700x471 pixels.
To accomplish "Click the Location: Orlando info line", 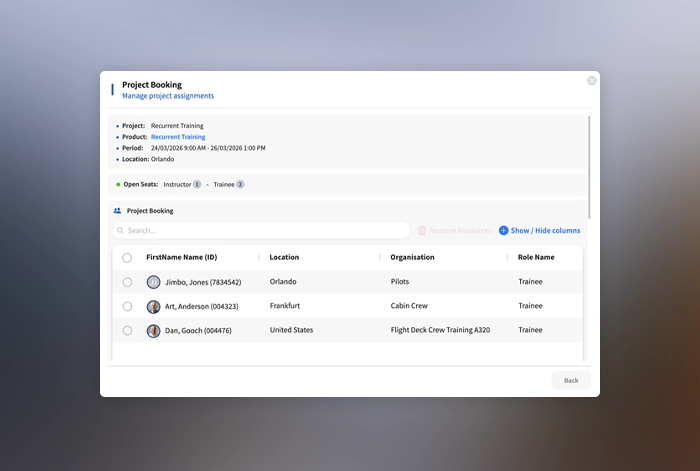I will pyautogui.click(x=148, y=159).
